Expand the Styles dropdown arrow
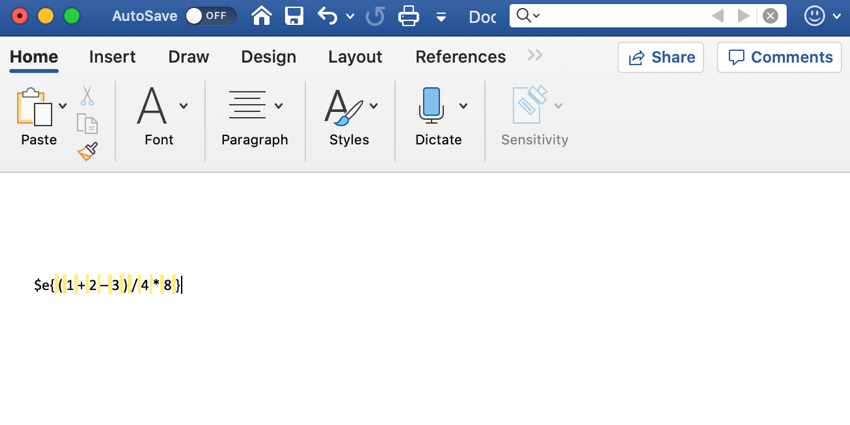The image size is (850, 425). point(374,106)
